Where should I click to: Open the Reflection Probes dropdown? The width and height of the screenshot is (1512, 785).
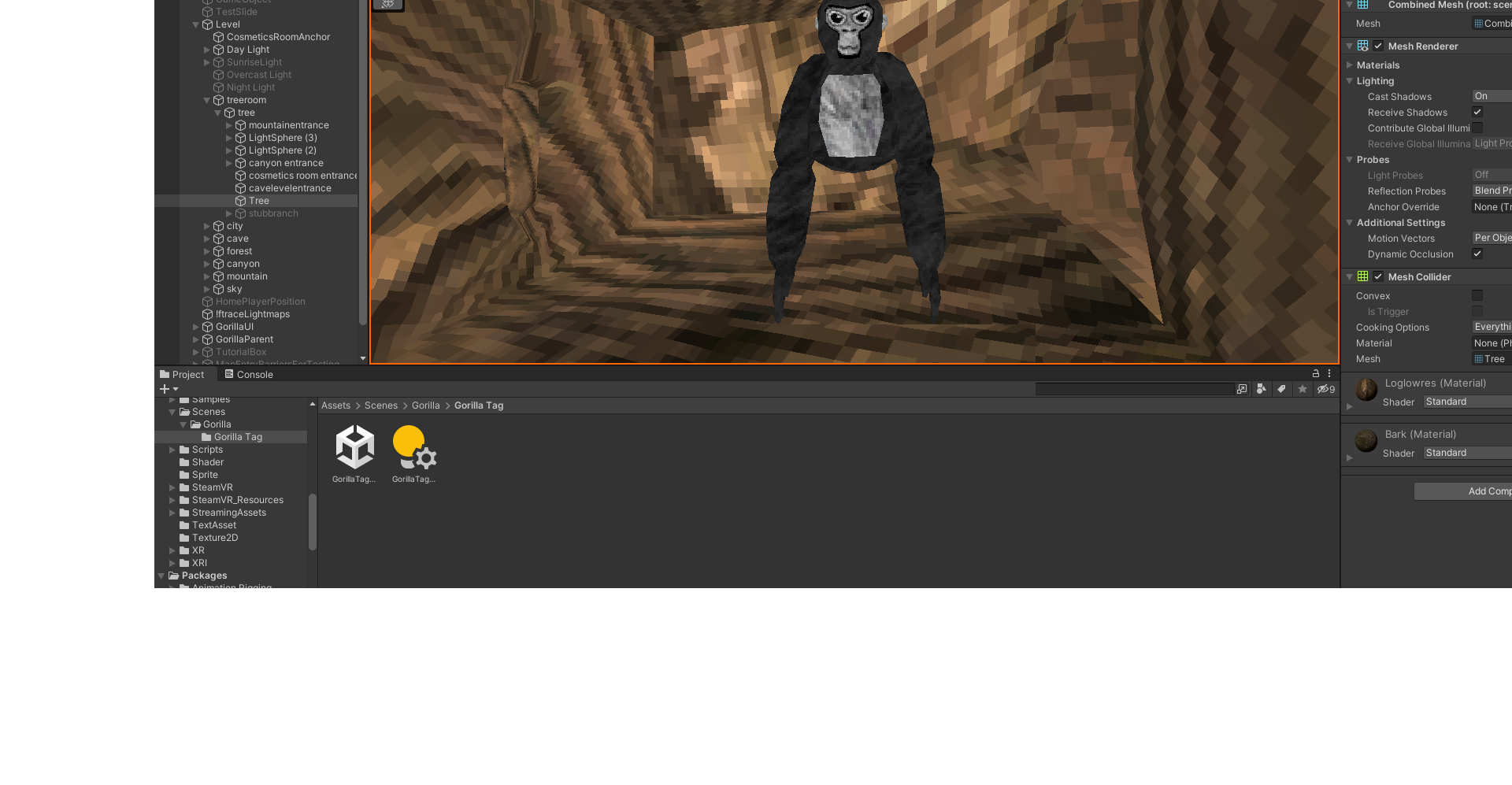tap(1492, 191)
